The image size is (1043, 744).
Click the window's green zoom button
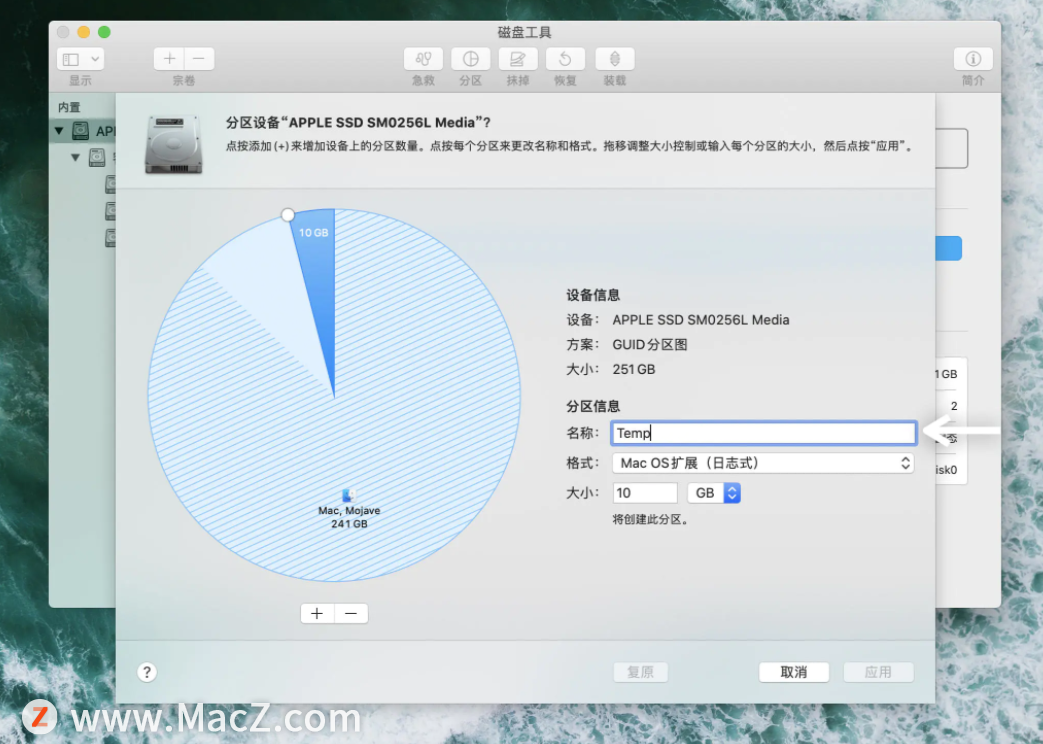[x=104, y=32]
